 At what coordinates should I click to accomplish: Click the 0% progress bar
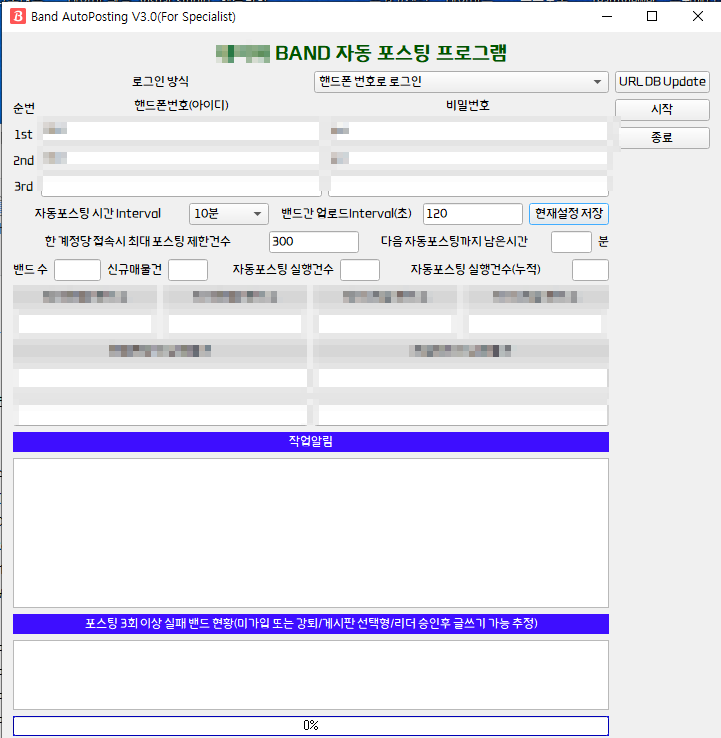click(310, 725)
